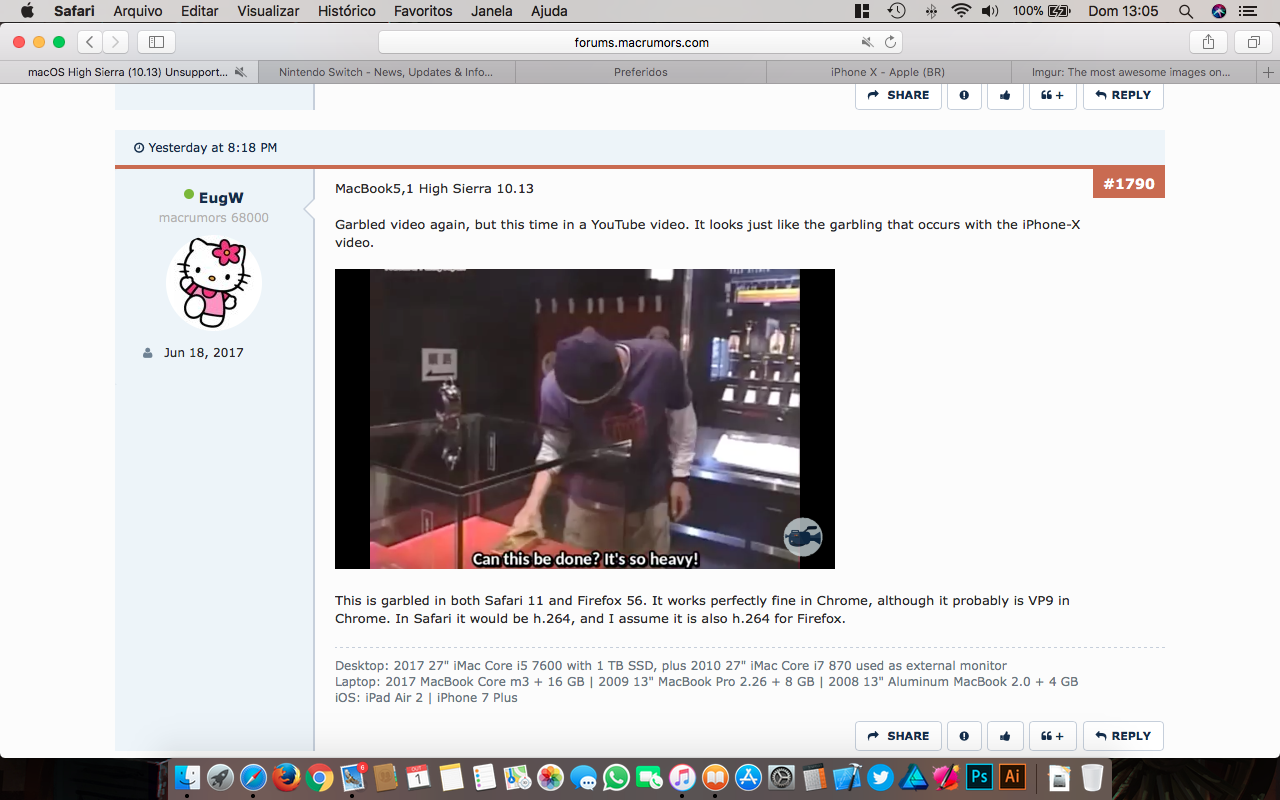Click the thumbs-up on the upper post
Screen dimensions: 1280x800
(x=1005, y=95)
